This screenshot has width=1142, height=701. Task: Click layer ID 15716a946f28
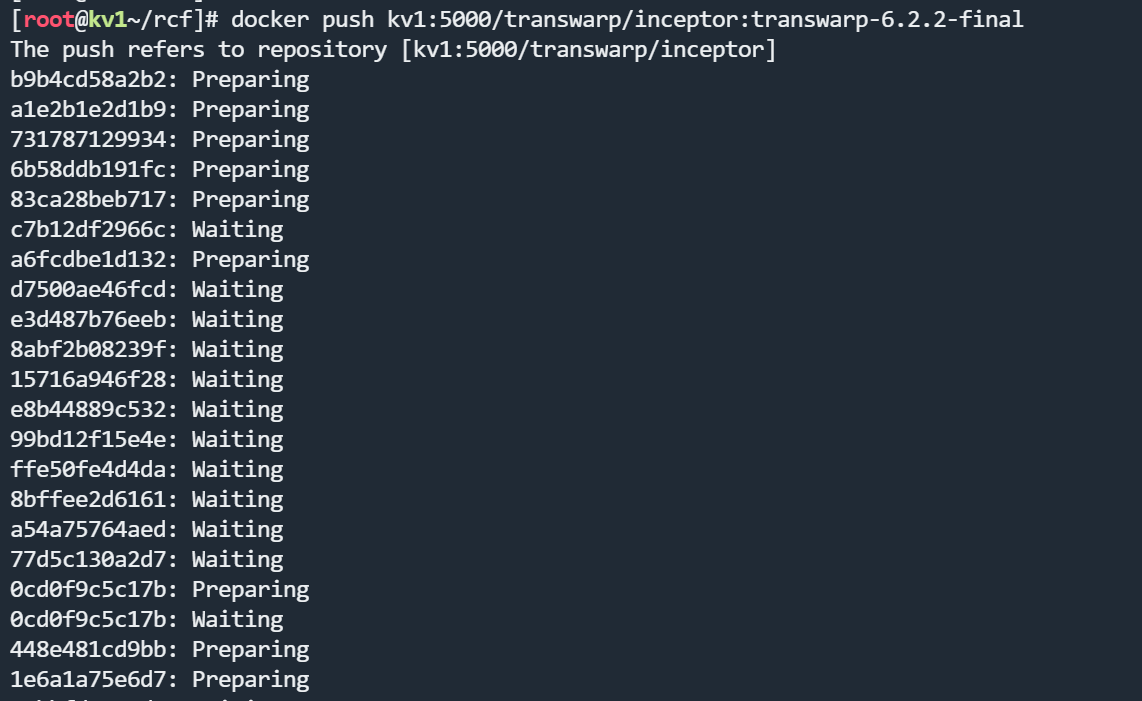coord(94,379)
